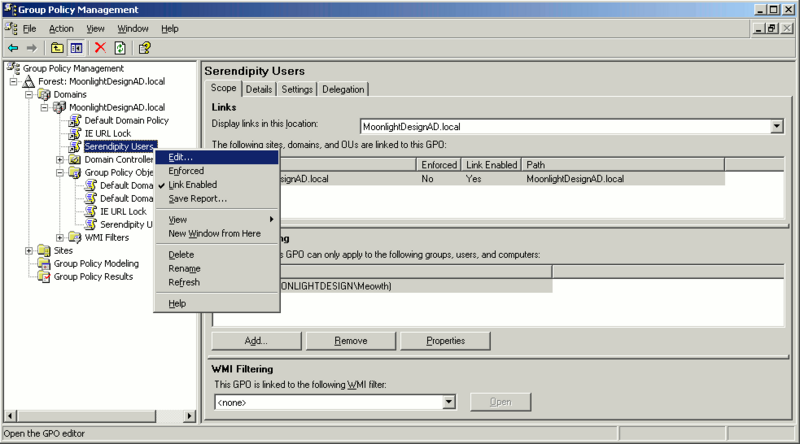Collapse the MoonlightDesignAD.local domain node
Viewport: 800px width, 444px height.
[x=44, y=107]
